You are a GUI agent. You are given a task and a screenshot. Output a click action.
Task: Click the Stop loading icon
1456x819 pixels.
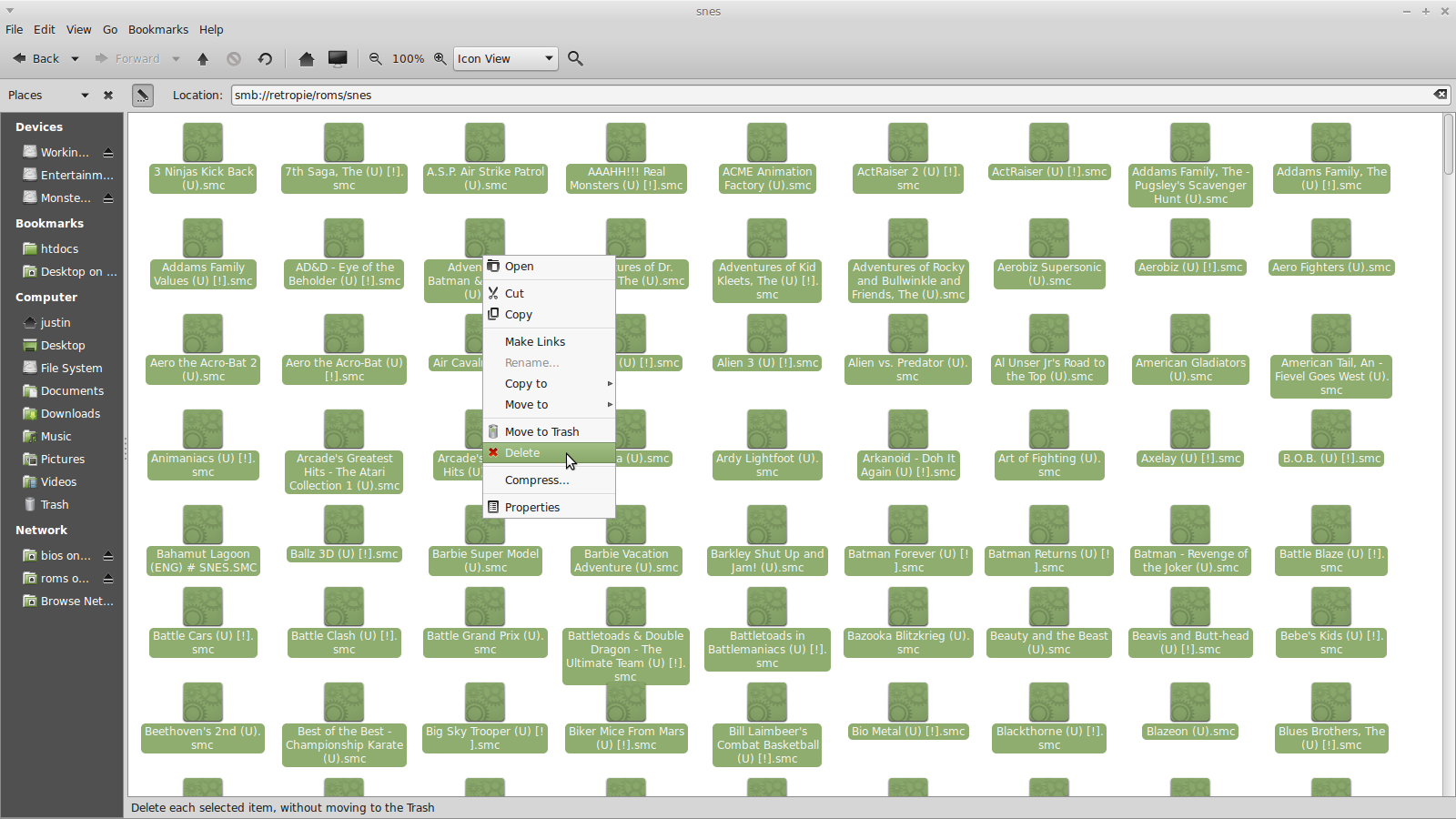coord(234,58)
